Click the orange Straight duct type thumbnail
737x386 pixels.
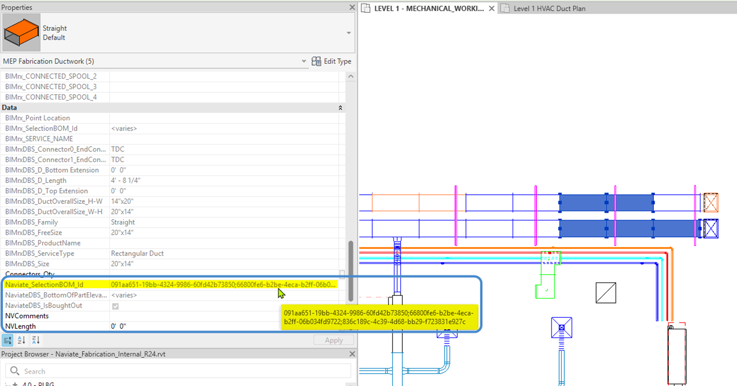pos(21,33)
